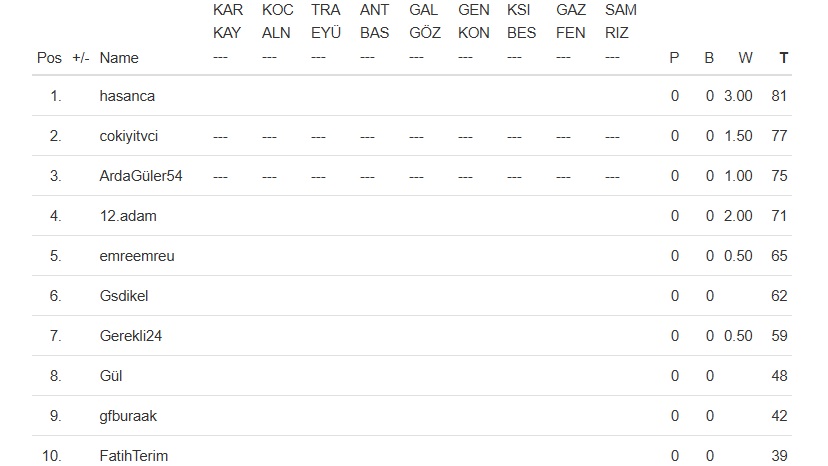Click on the Gsdikel name
The image size is (828, 466).
(124, 296)
